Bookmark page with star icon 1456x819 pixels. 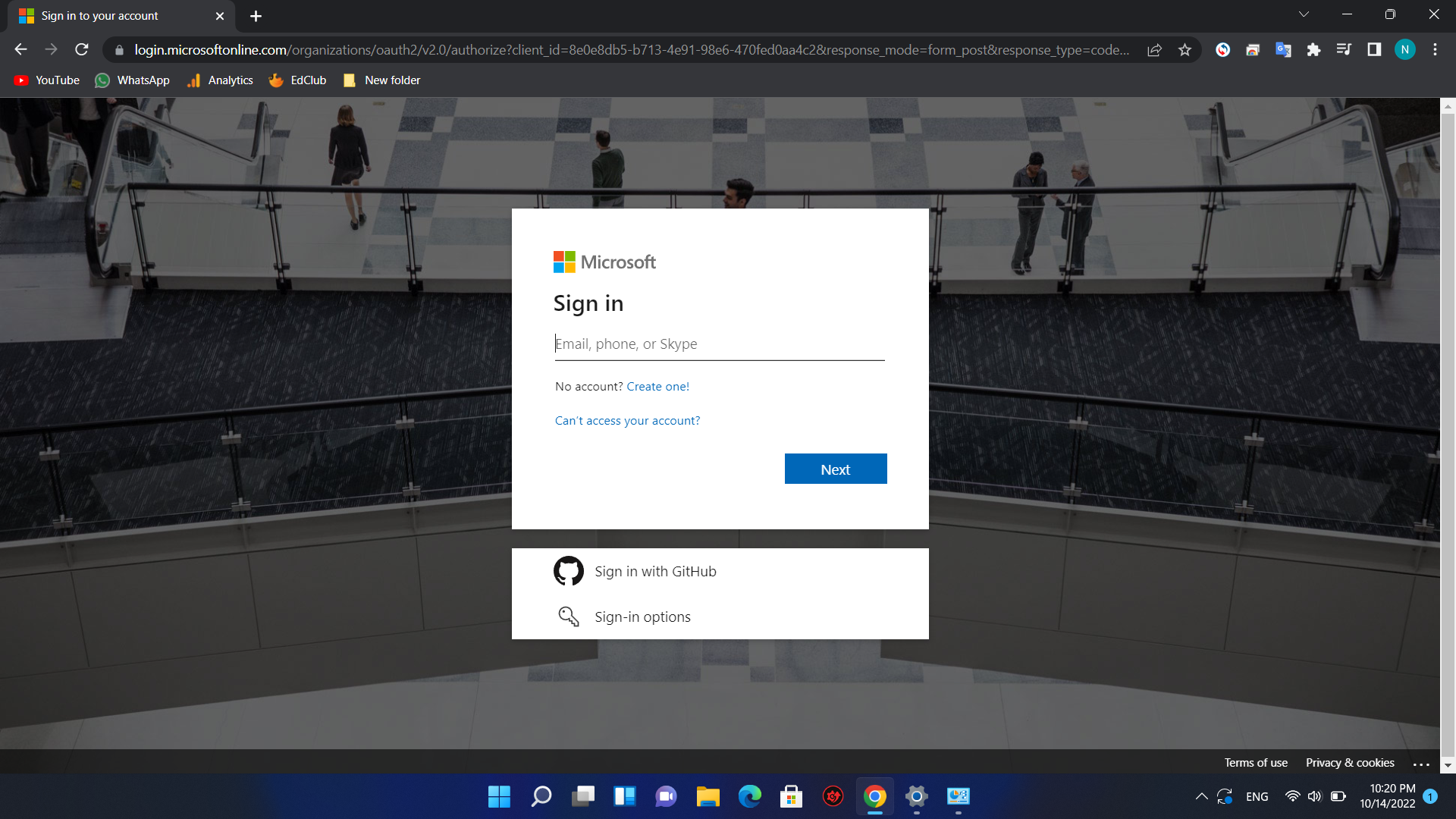tap(1185, 50)
